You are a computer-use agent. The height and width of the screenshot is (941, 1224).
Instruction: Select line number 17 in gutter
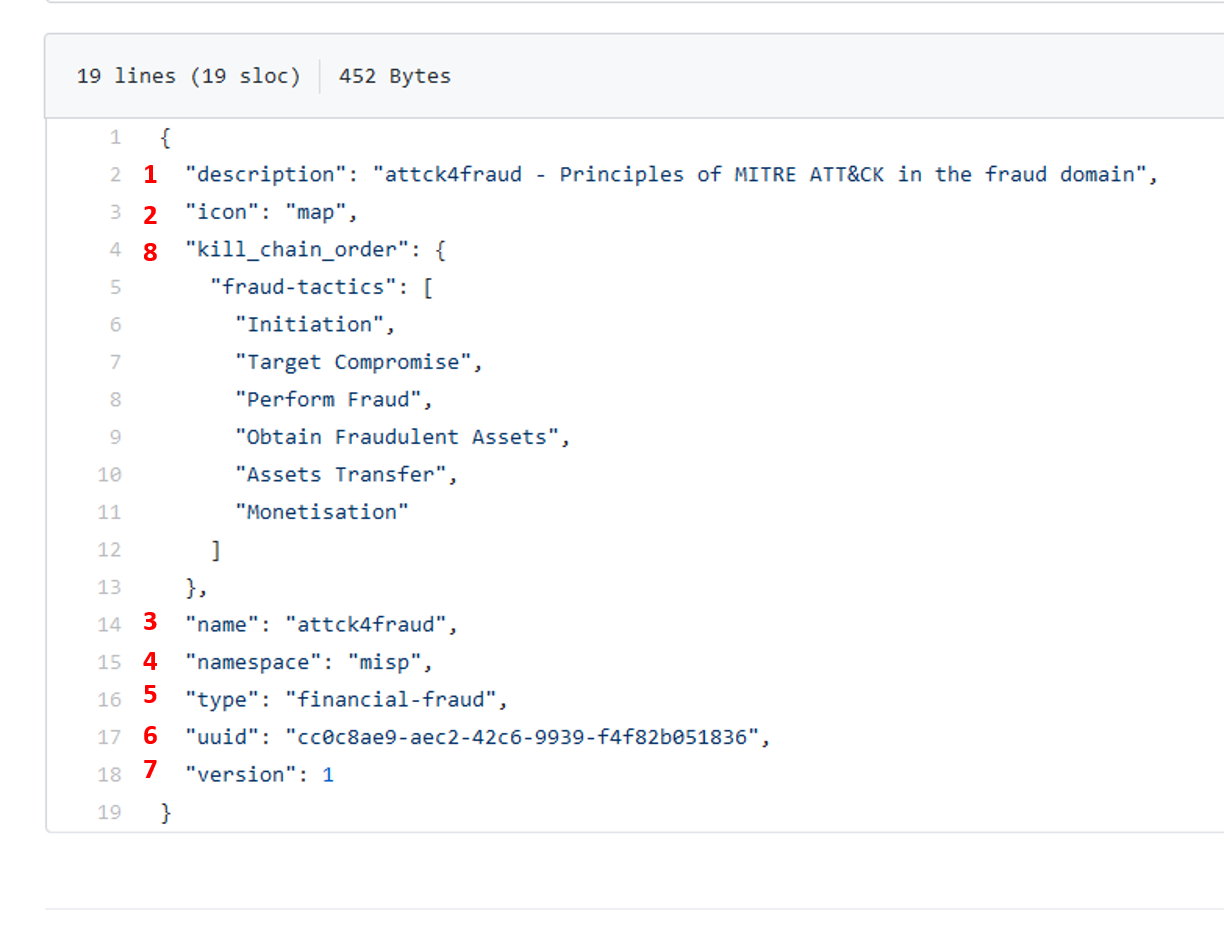click(x=109, y=738)
